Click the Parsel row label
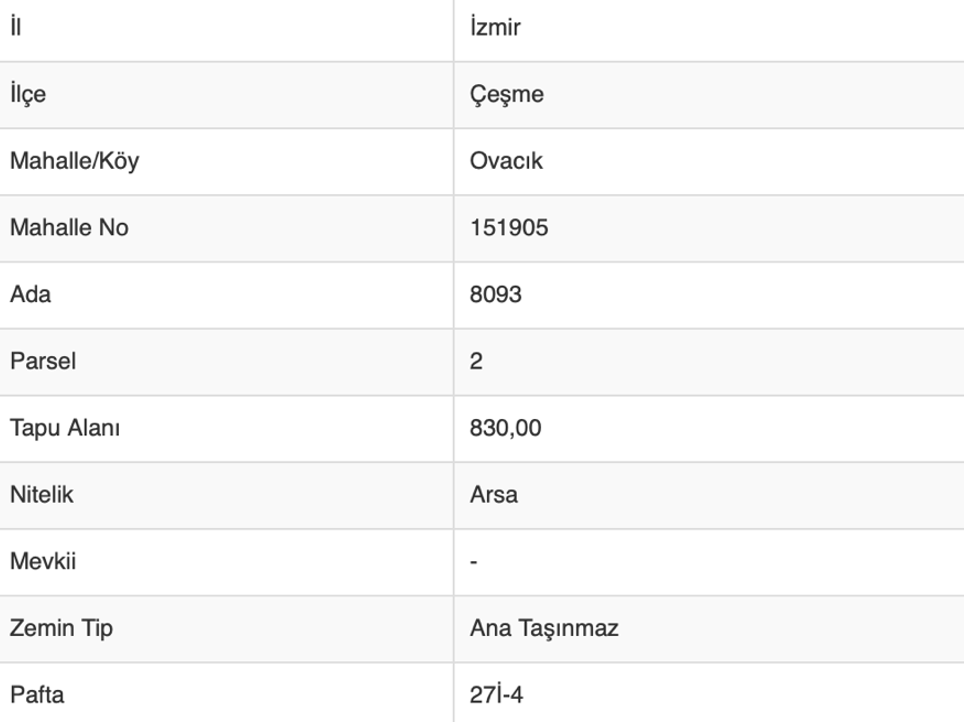The height and width of the screenshot is (722, 964). 43,361
